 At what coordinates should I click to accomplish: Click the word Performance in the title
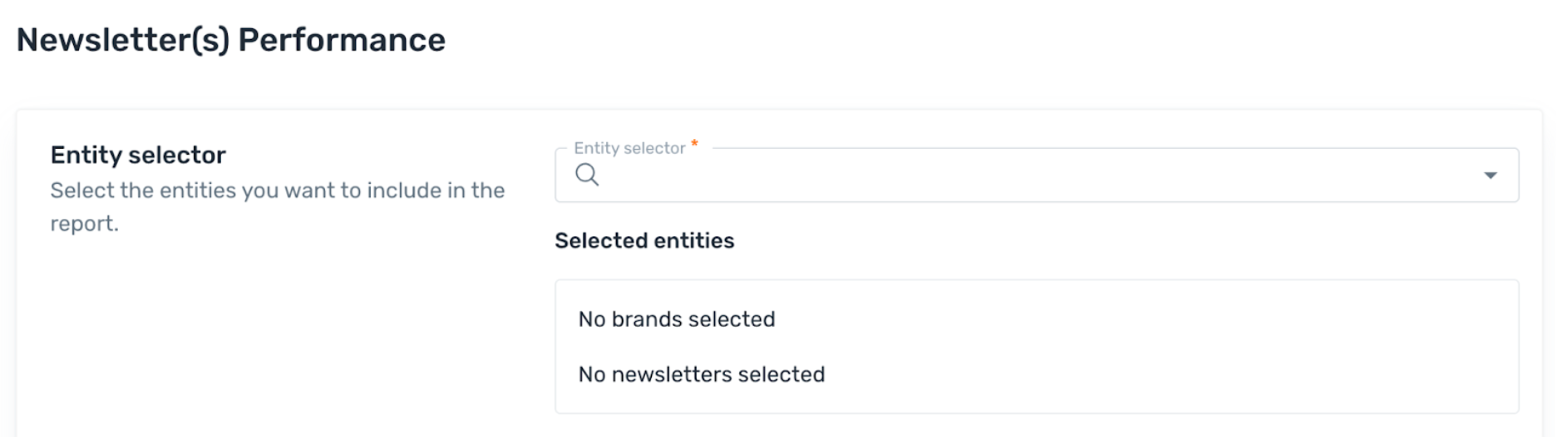pos(342,40)
